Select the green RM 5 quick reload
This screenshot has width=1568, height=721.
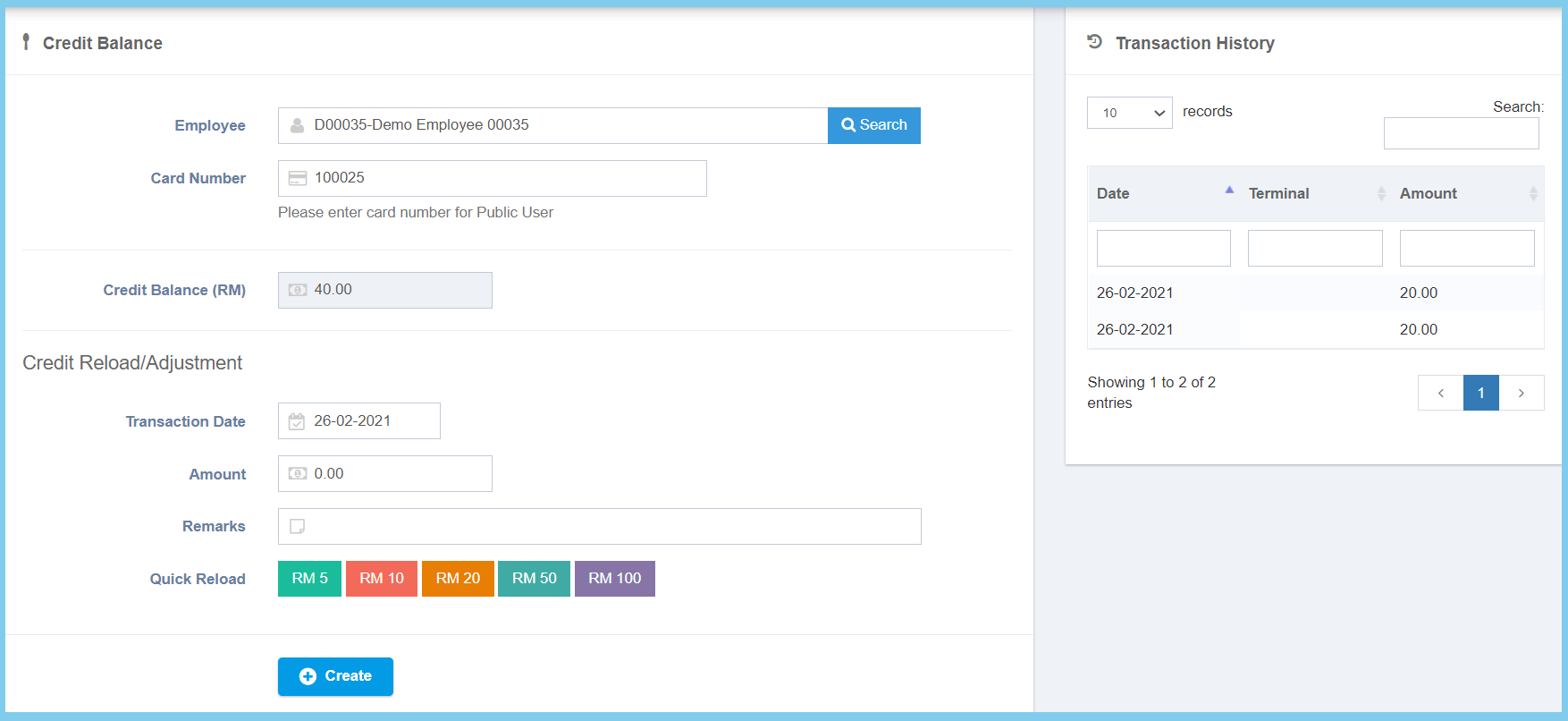tap(309, 579)
